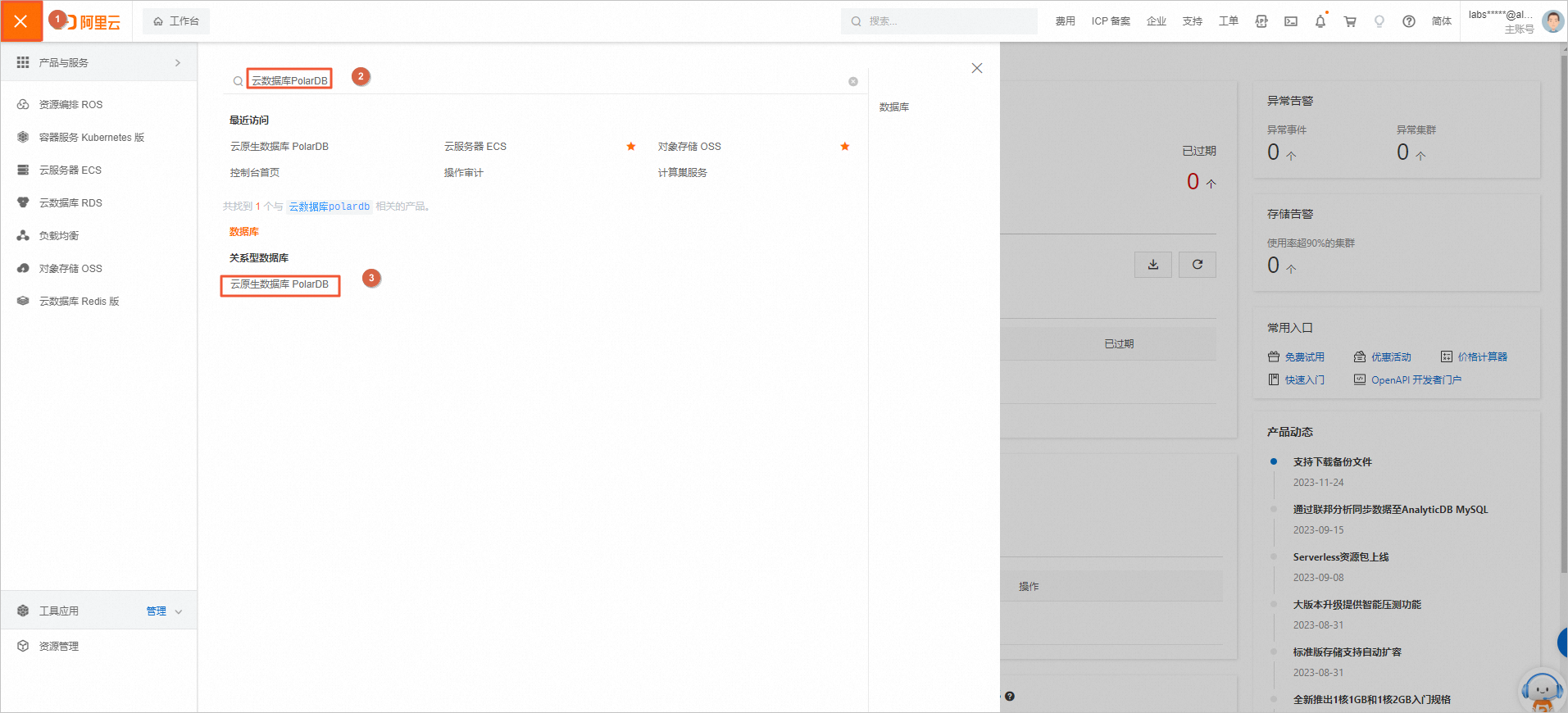Open the customer service robot chat
This screenshot has width=1568, height=713.
pyautogui.click(x=1543, y=691)
